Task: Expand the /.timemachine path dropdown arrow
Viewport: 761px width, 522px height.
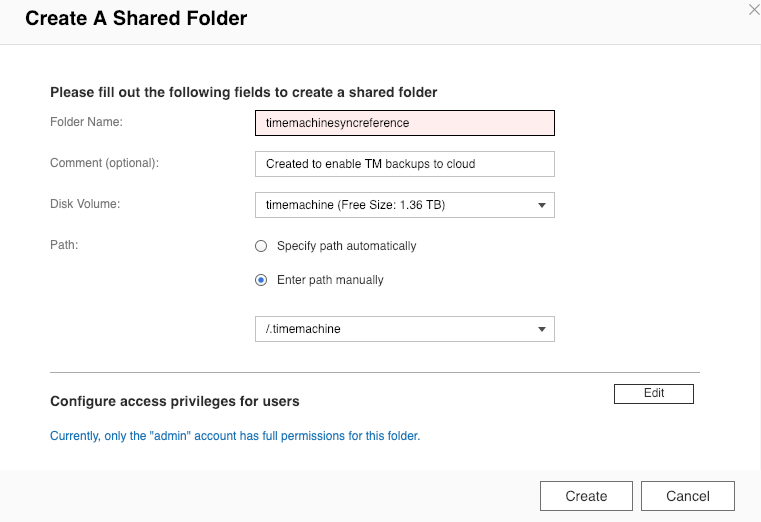Action: [x=541, y=329]
